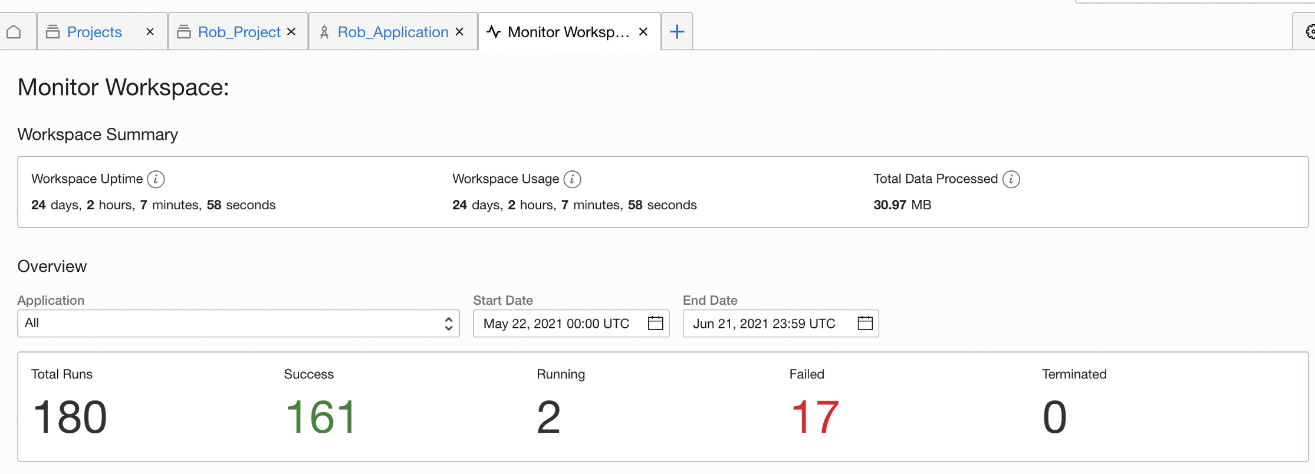Click the Start Date input field
This screenshot has width=1315, height=474.
558,323
